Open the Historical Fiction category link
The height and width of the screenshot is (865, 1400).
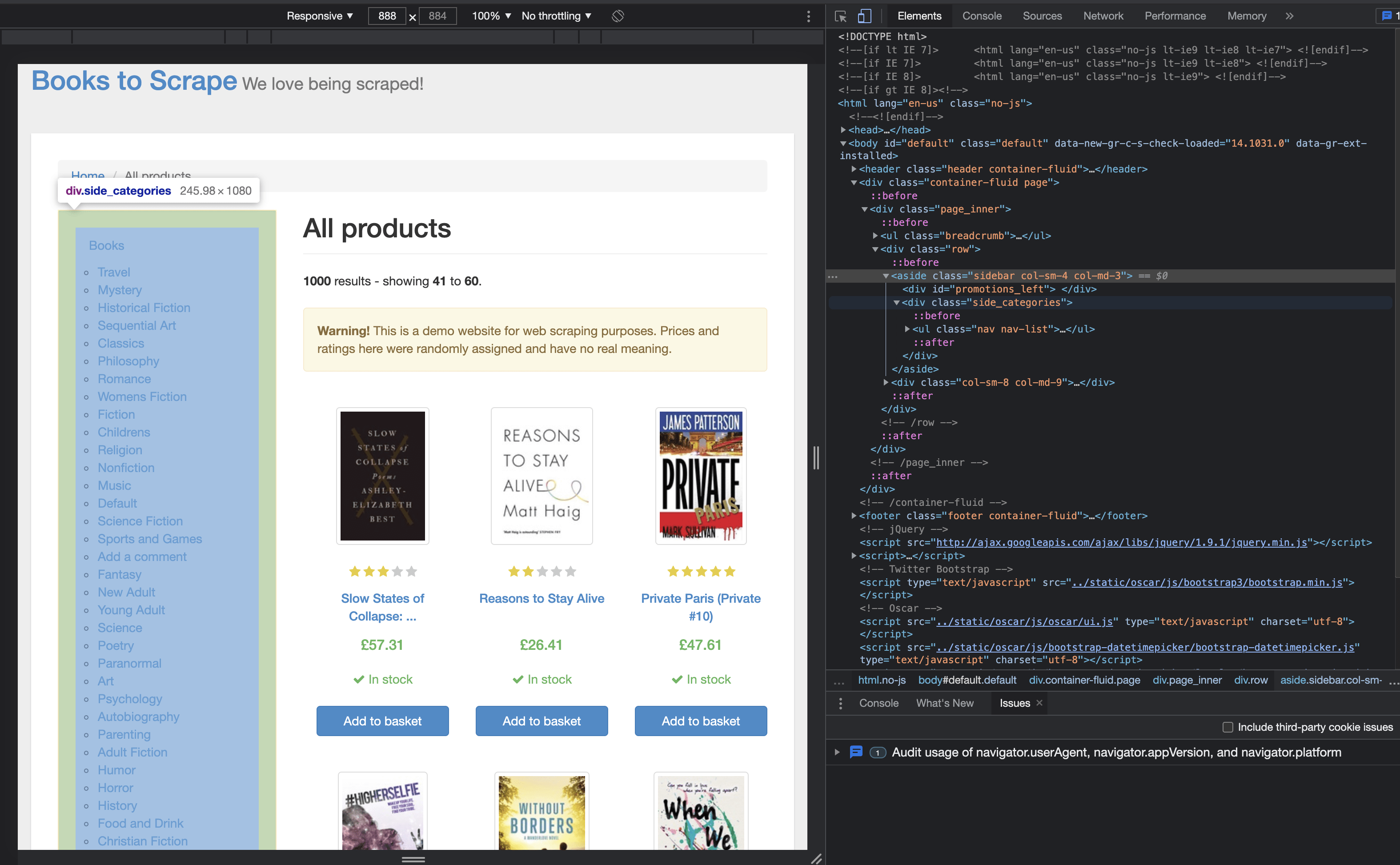[x=144, y=308]
